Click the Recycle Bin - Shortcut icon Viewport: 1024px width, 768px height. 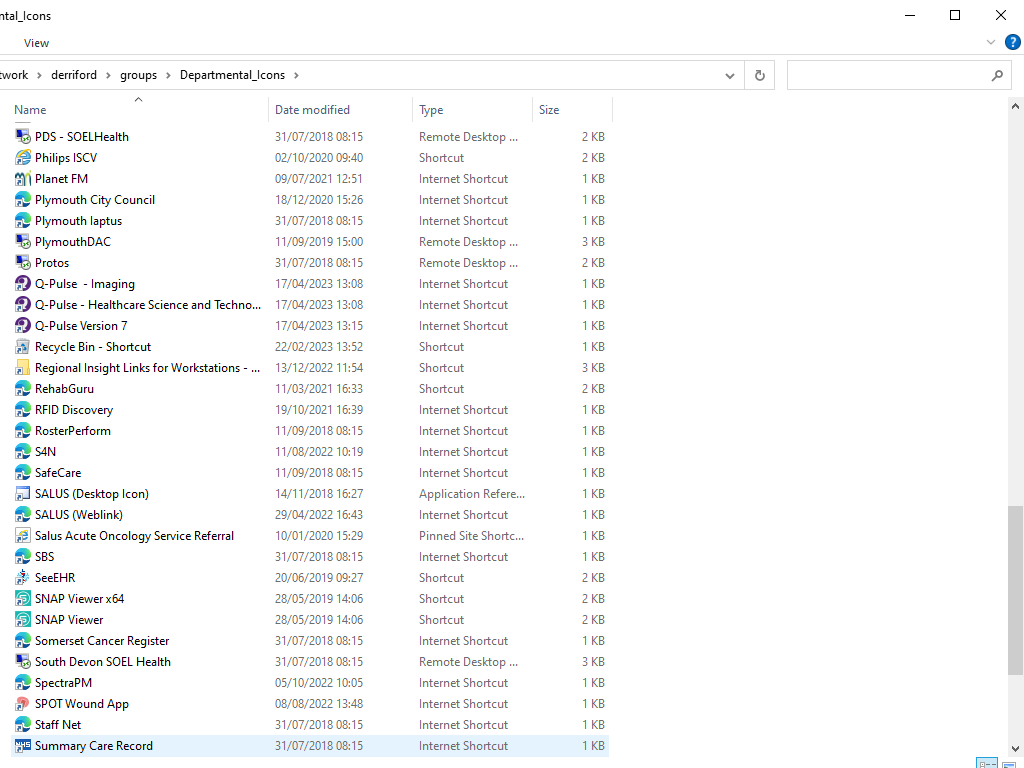(23, 347)
